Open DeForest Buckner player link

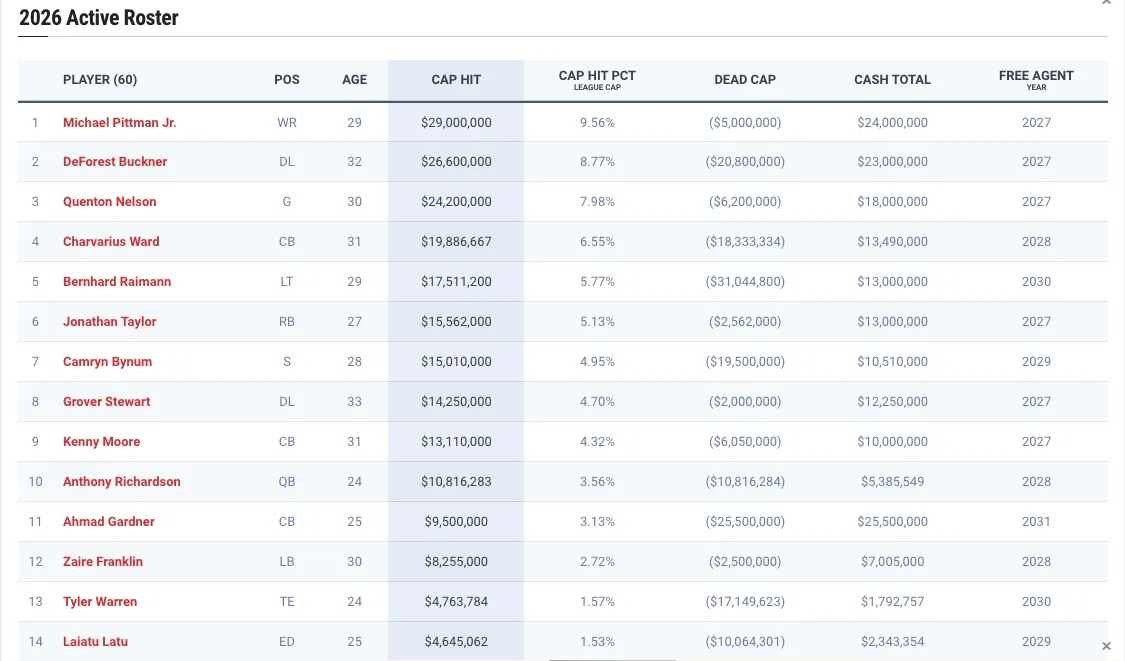[x=115, y=162]
